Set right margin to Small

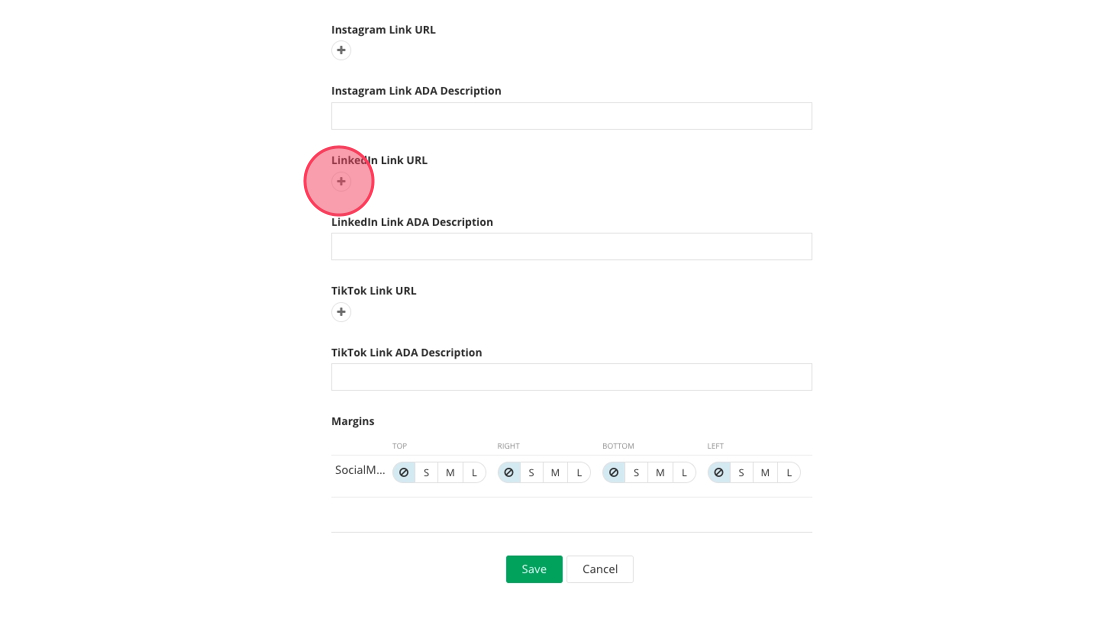coord(531,472)
